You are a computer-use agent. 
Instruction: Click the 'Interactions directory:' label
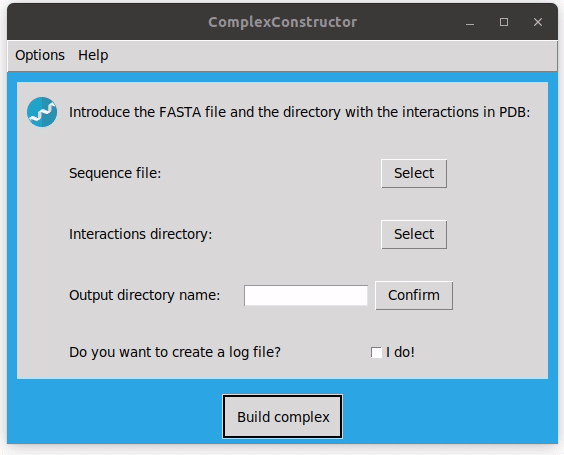141,235
